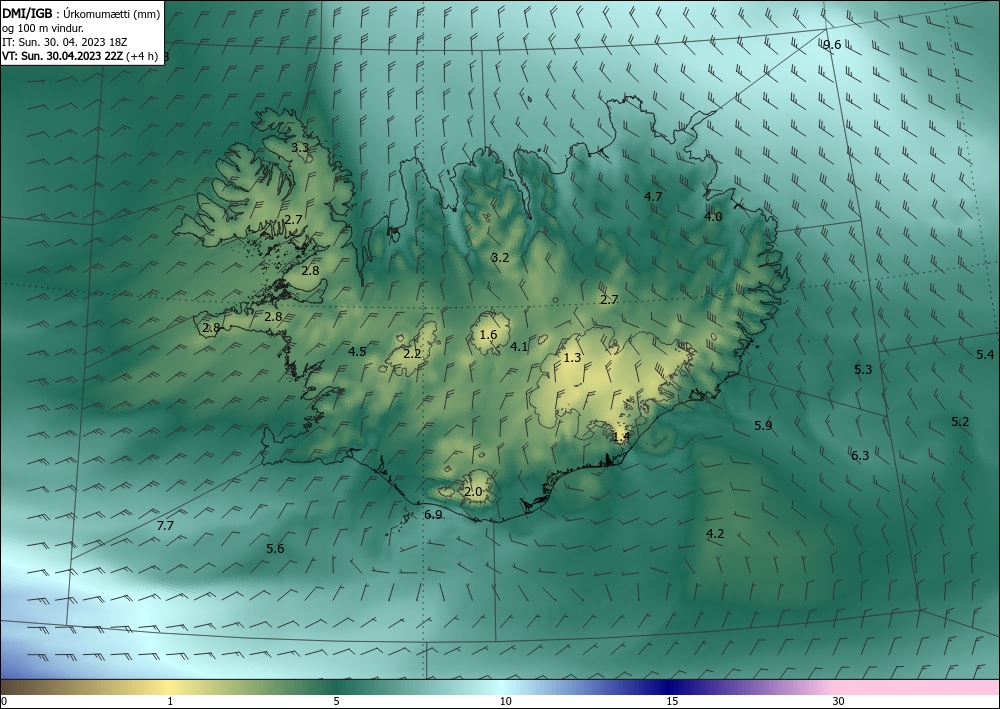Click the 5.3 precipitation value

pos(863,369)
